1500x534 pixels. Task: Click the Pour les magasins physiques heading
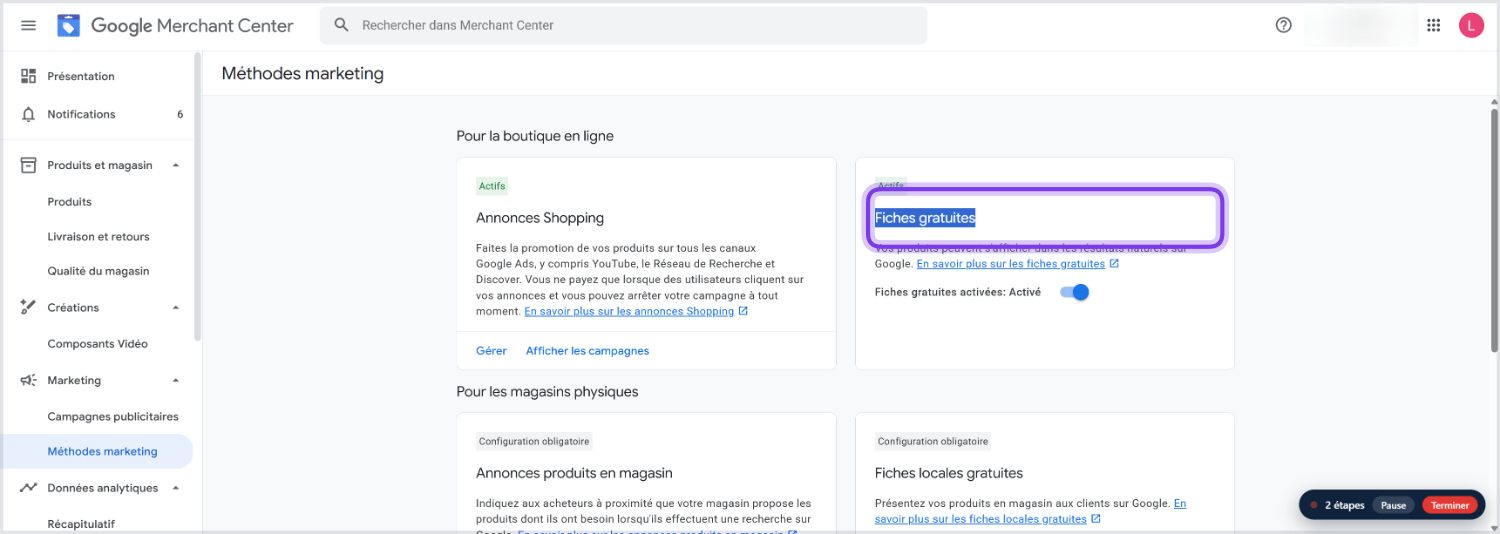pos(547,391)
